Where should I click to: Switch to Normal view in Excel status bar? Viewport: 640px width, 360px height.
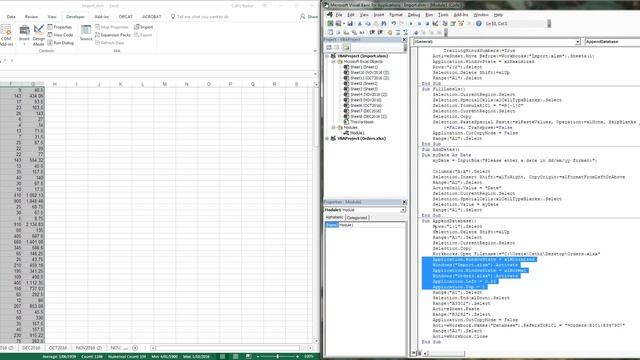pos(222,356)
